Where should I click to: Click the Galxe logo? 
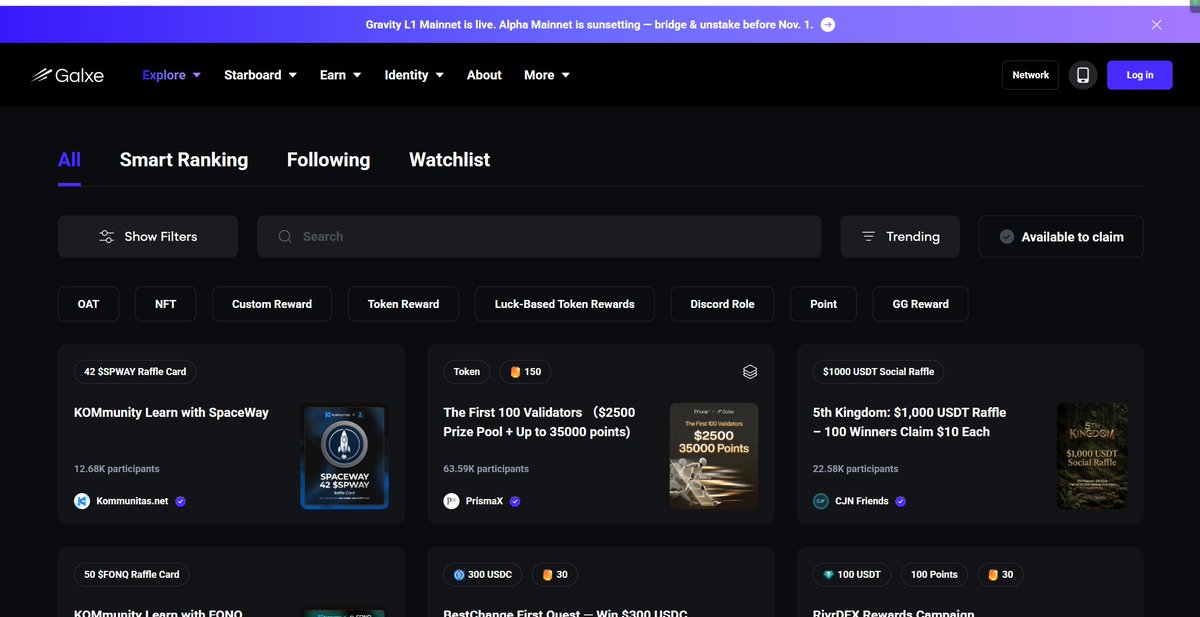(67, 75)
